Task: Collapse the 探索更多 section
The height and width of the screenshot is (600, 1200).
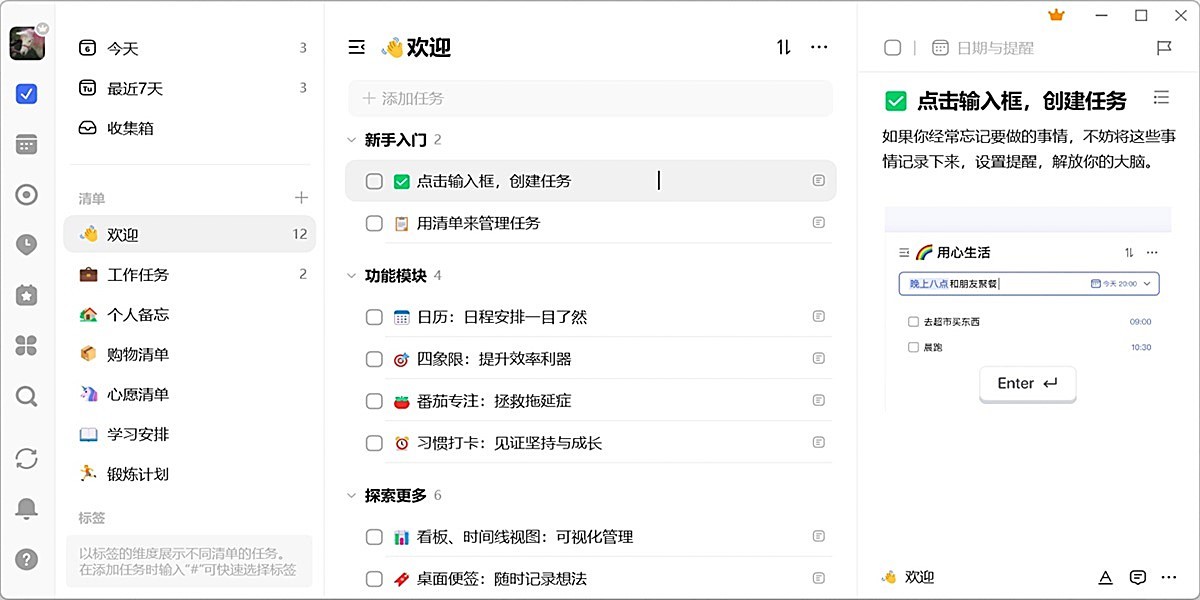Action: (x=351, y=494)
